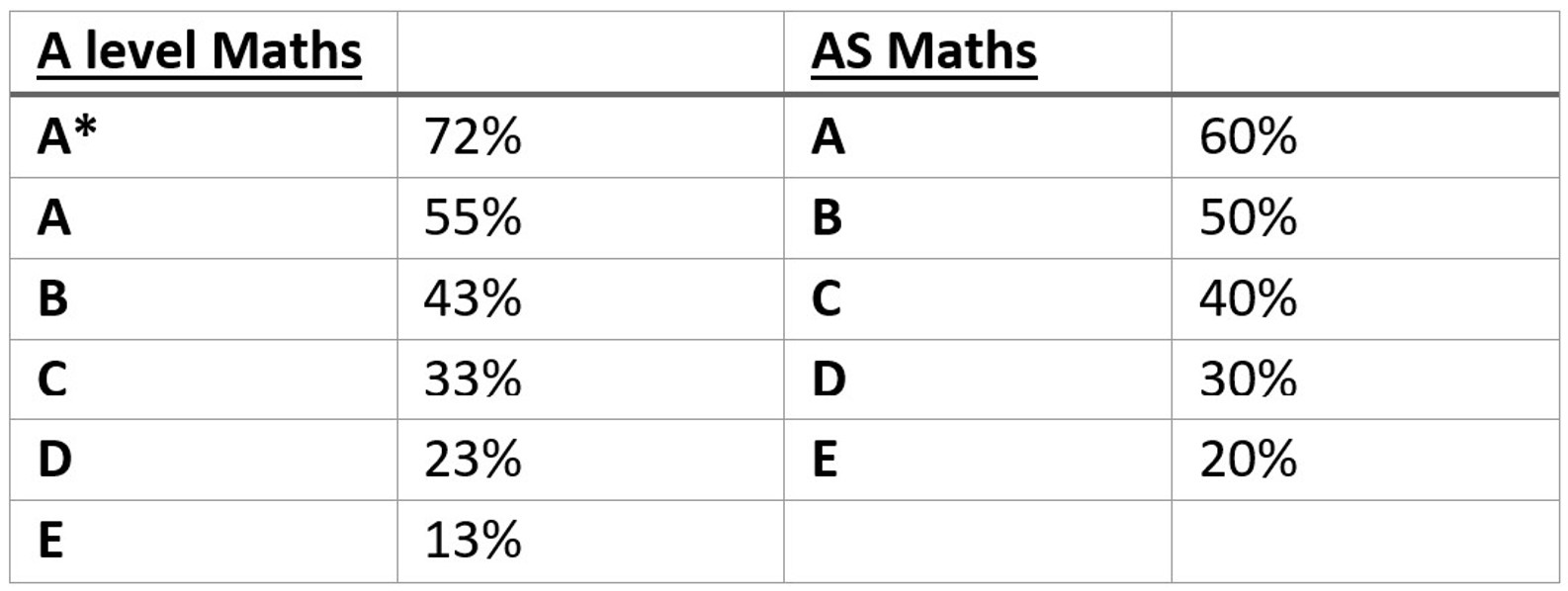This screenshot has height=591, width=1568.
Task: Click the 40% cell
Action: [1248, 298]
